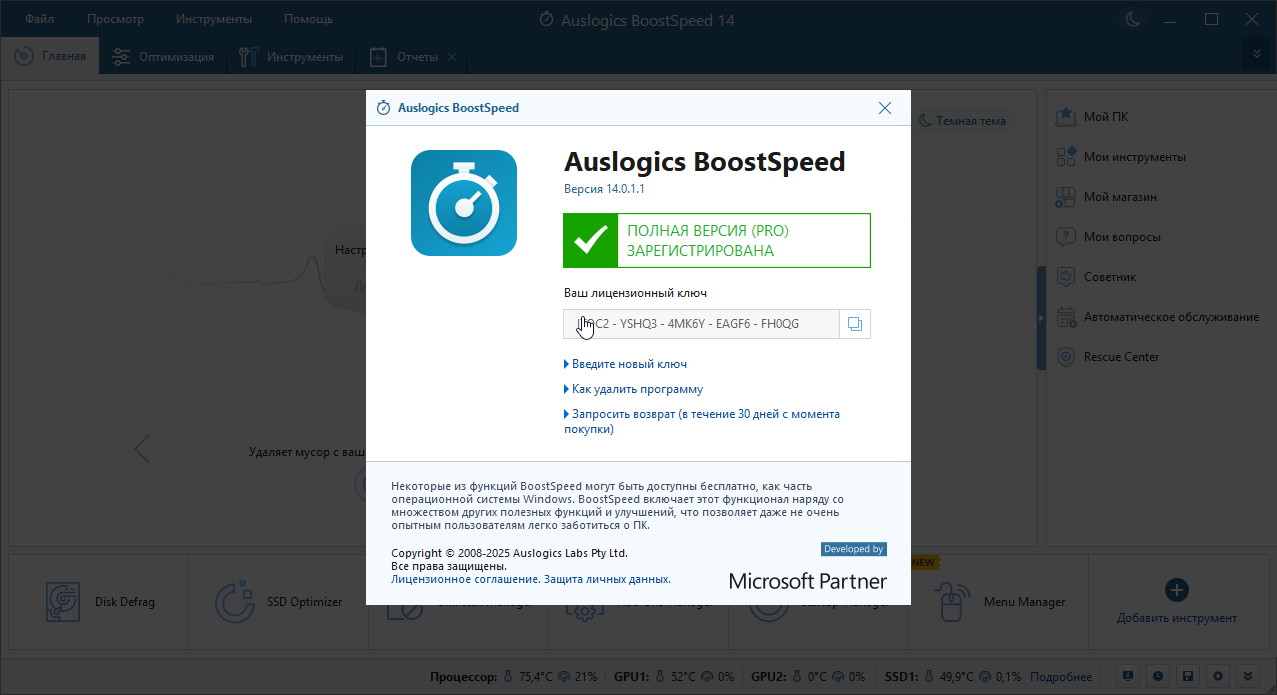Click the license key field
Viewport: 1277px width, 695px height.
pos(701,324)
